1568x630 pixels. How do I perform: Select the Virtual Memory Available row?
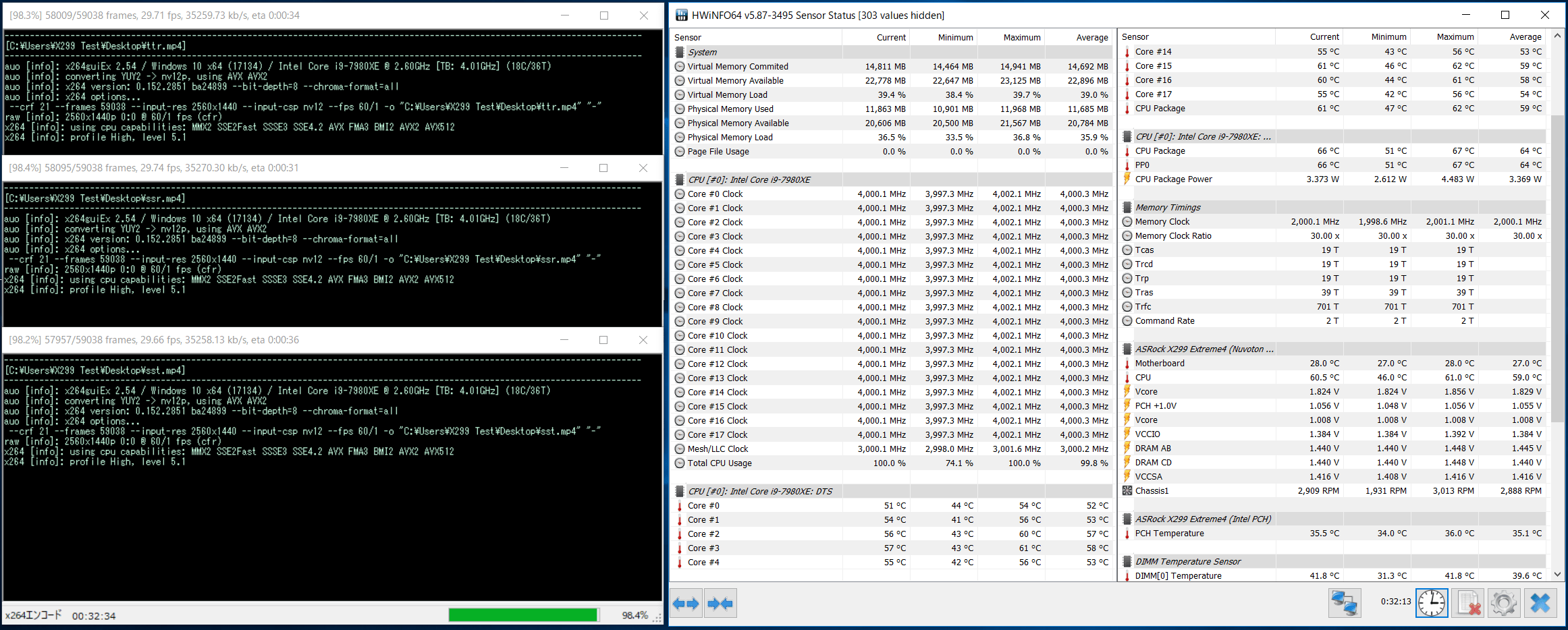pyautogui.click(x=892, y=80)
